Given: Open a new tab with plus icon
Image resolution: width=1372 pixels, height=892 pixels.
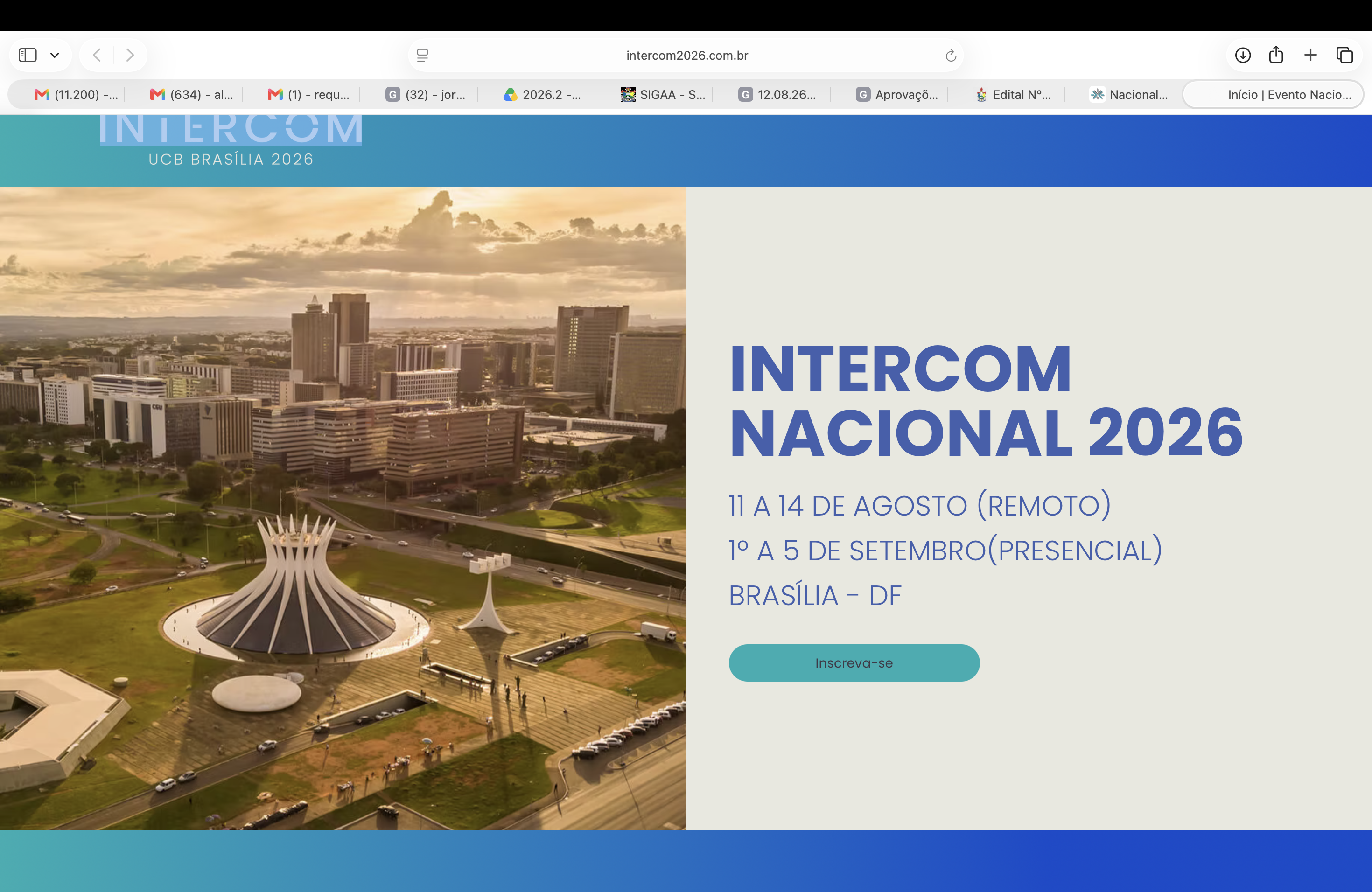Looking at the screenshot, I should [x=1310, y=56].
